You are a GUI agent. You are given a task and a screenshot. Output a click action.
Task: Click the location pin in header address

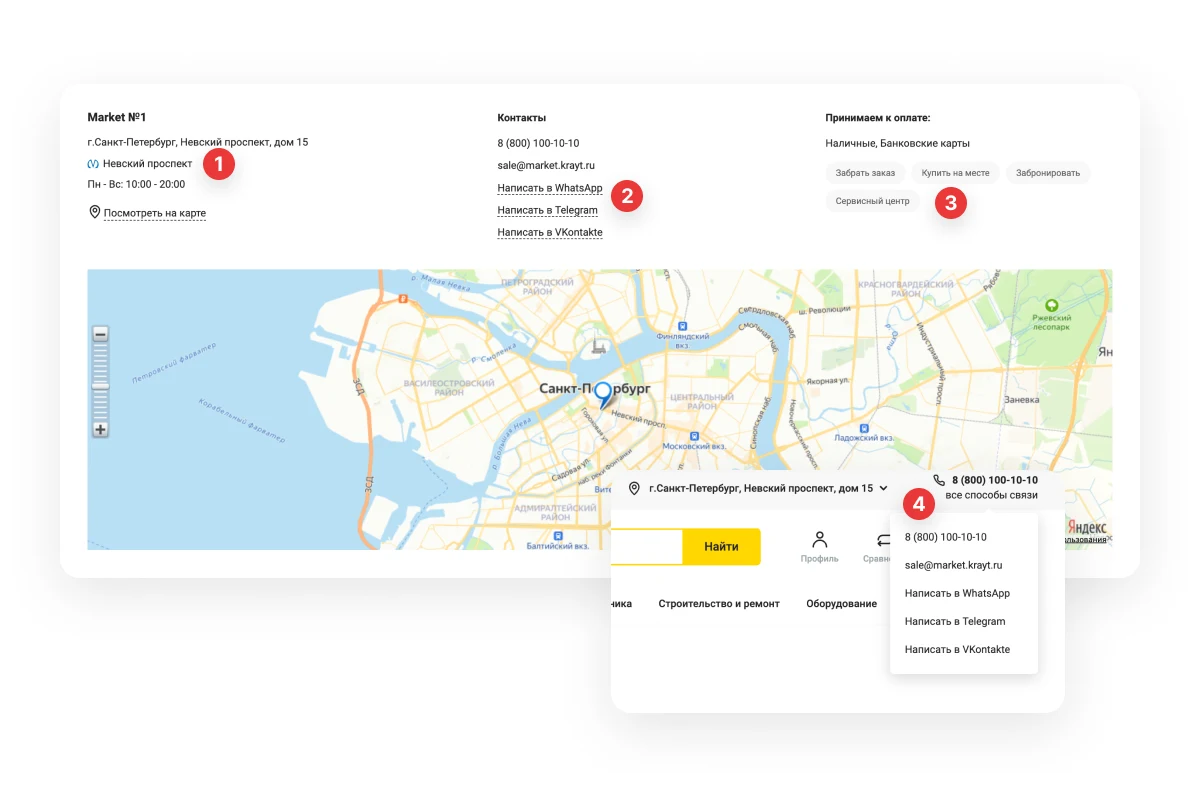[634, 488]
